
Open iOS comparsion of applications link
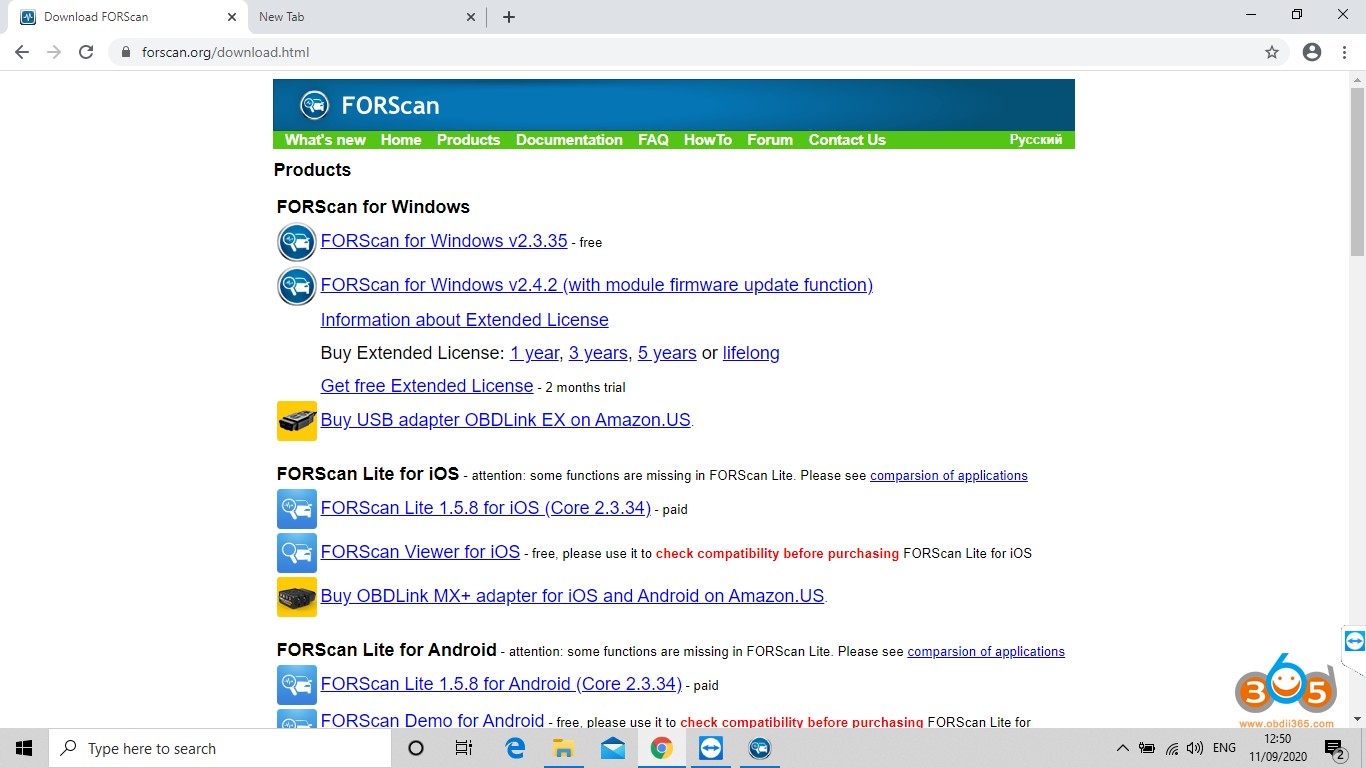pyautogui.click(x=949, y=475)
